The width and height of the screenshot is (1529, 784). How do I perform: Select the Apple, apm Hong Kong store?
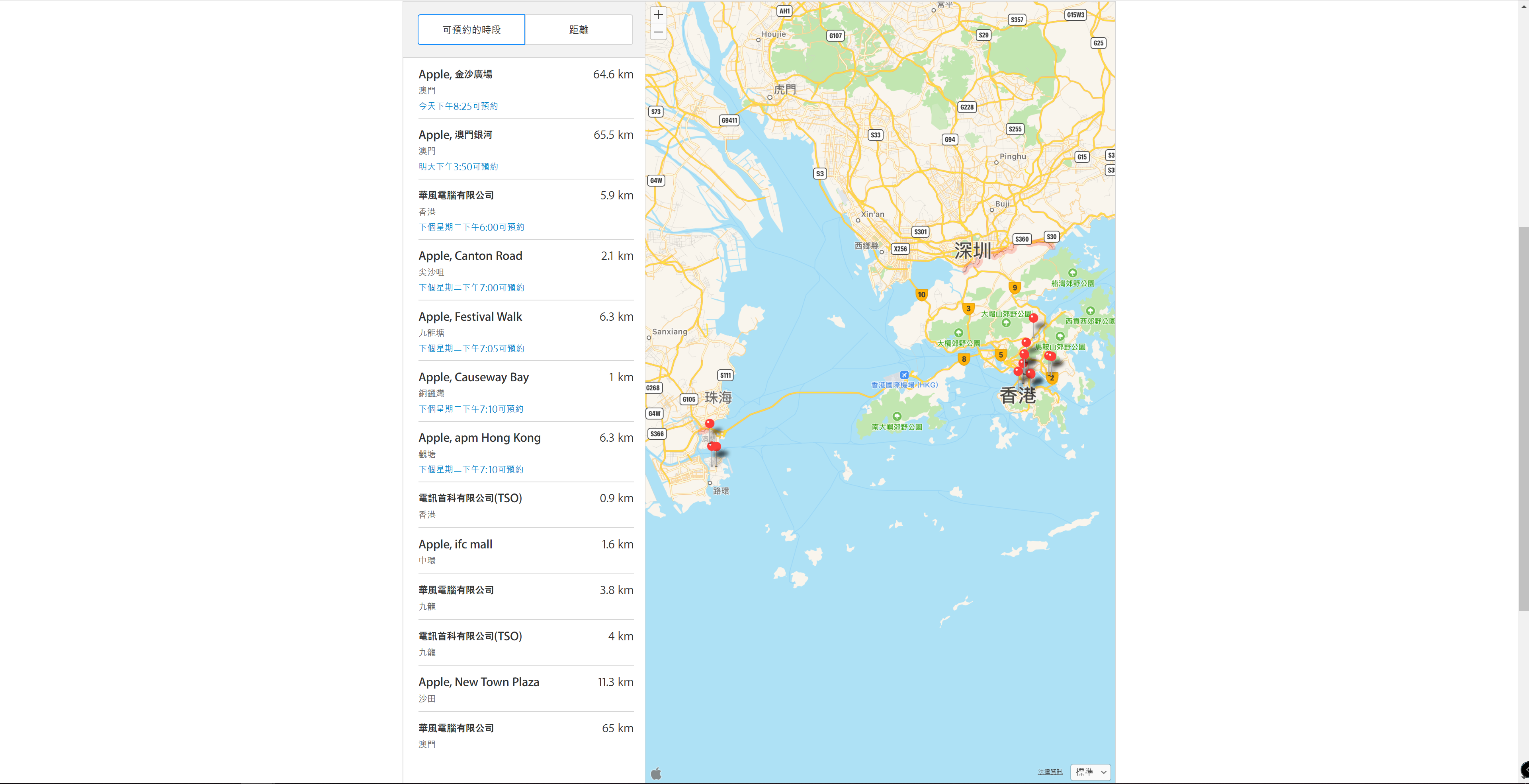[526, 452]
